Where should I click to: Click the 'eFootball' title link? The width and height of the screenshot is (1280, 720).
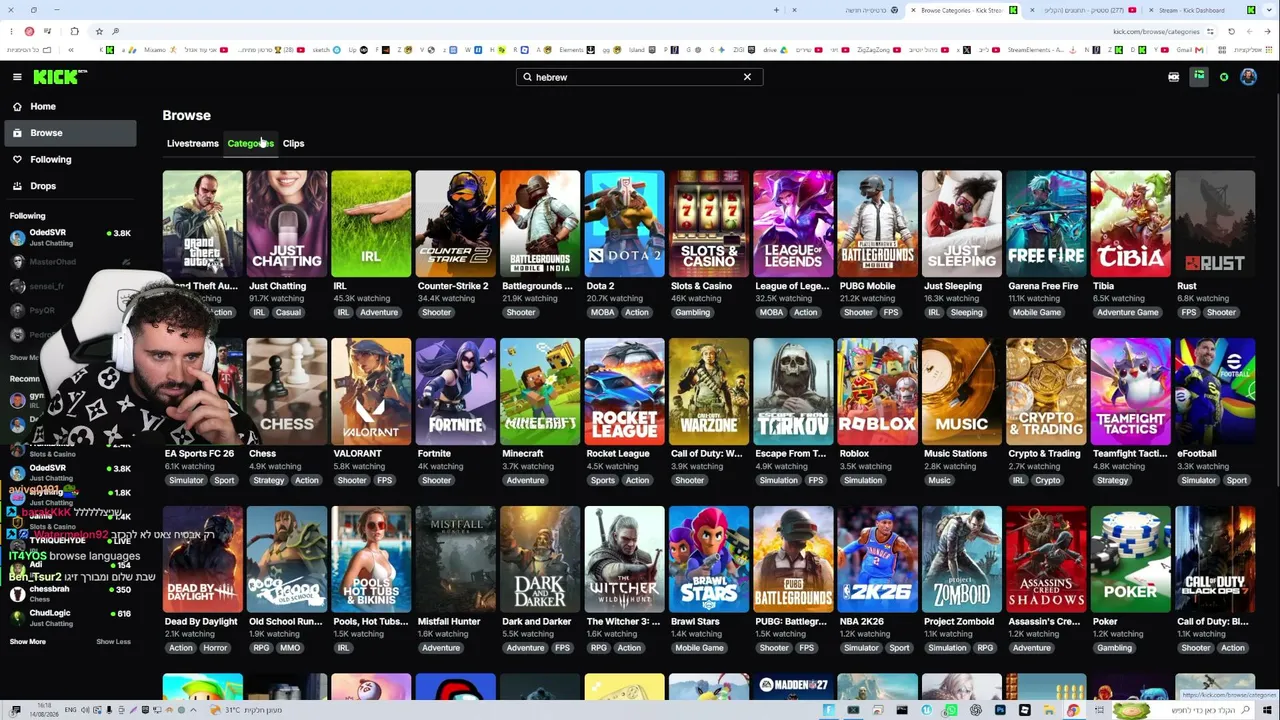point(1197,454)
